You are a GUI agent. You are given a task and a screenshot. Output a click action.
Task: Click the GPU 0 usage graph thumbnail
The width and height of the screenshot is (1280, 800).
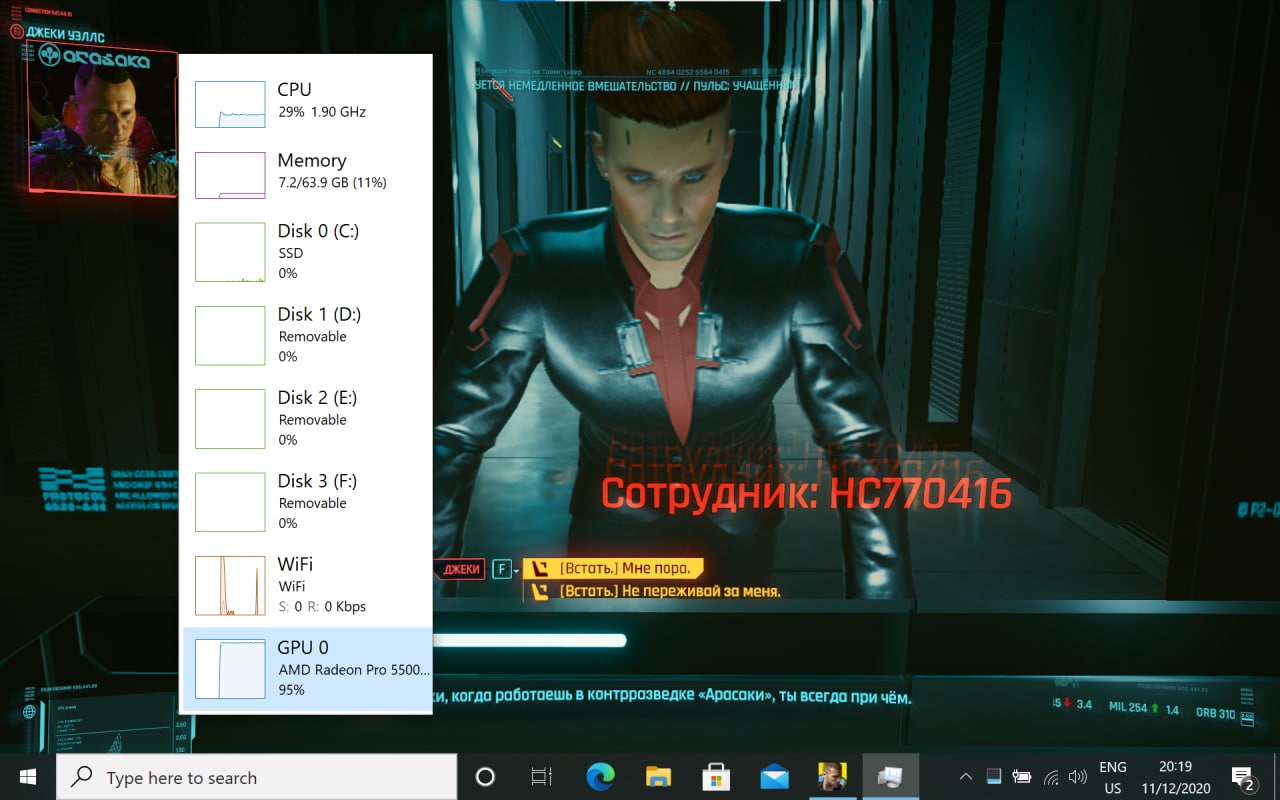(x=230, y=669)
